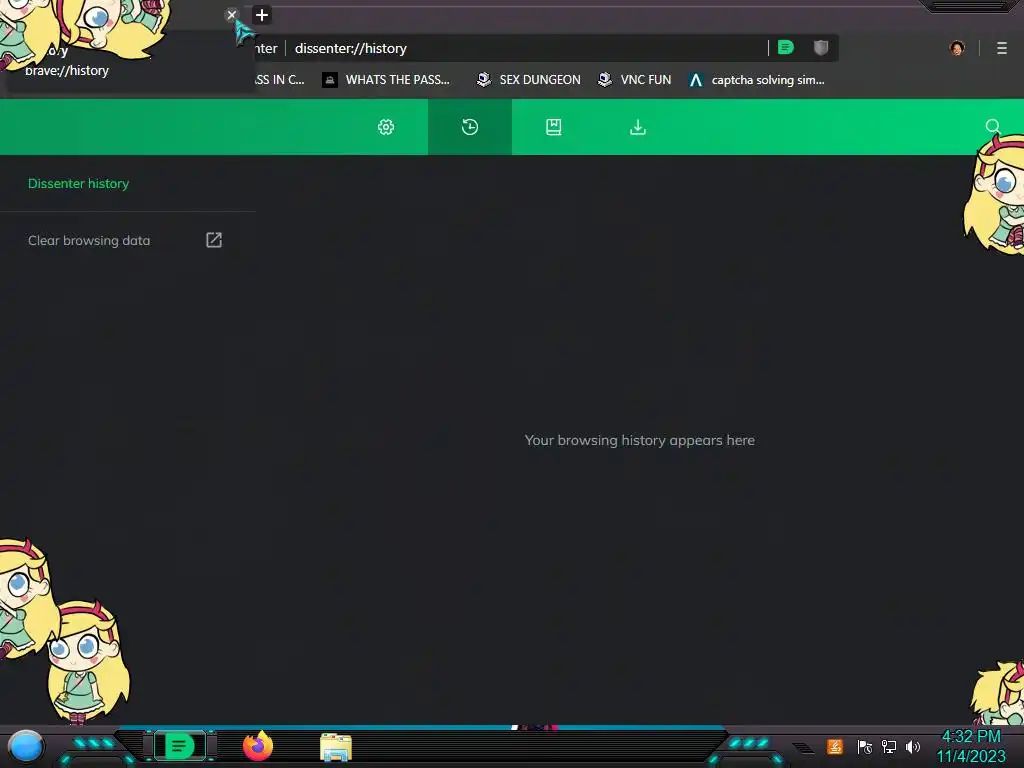Open the SEX DUNGEON bookmark
Viewport: 1024px width, 768px height.
(528, 80)
